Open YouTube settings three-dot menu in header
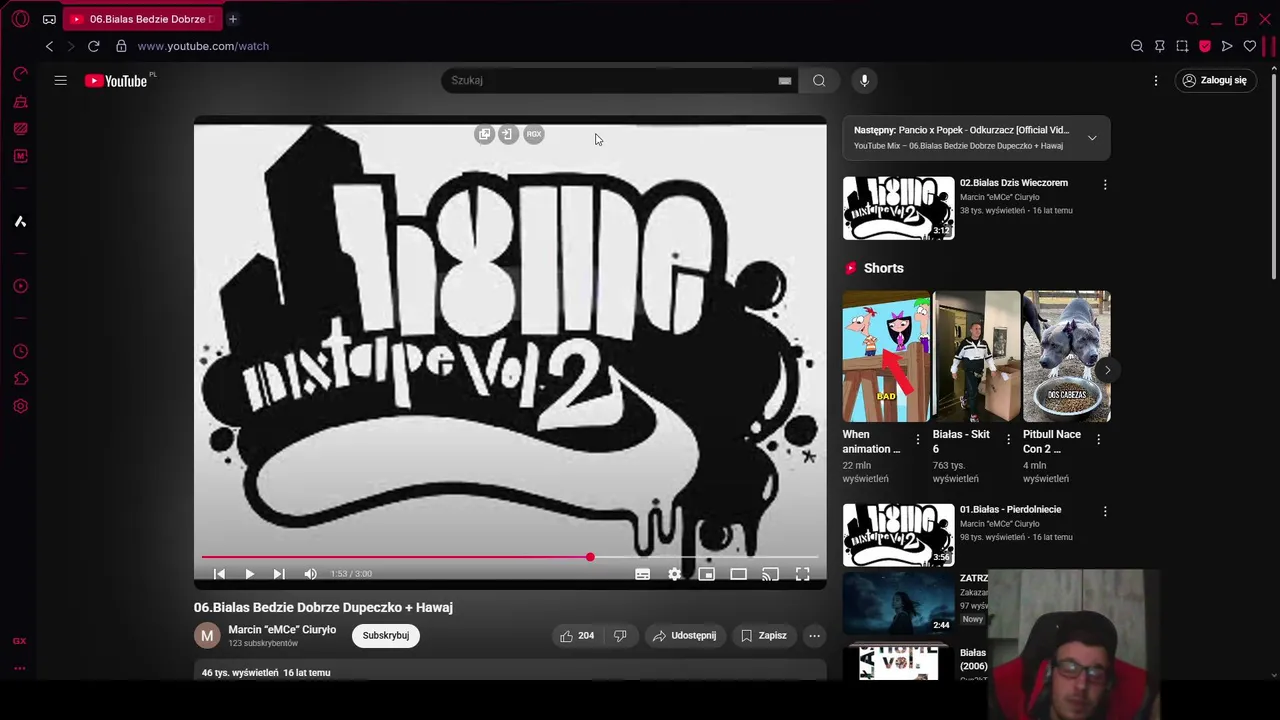Image resolution: width=1280 pixels, height=720 pixels. (1156, 80)
